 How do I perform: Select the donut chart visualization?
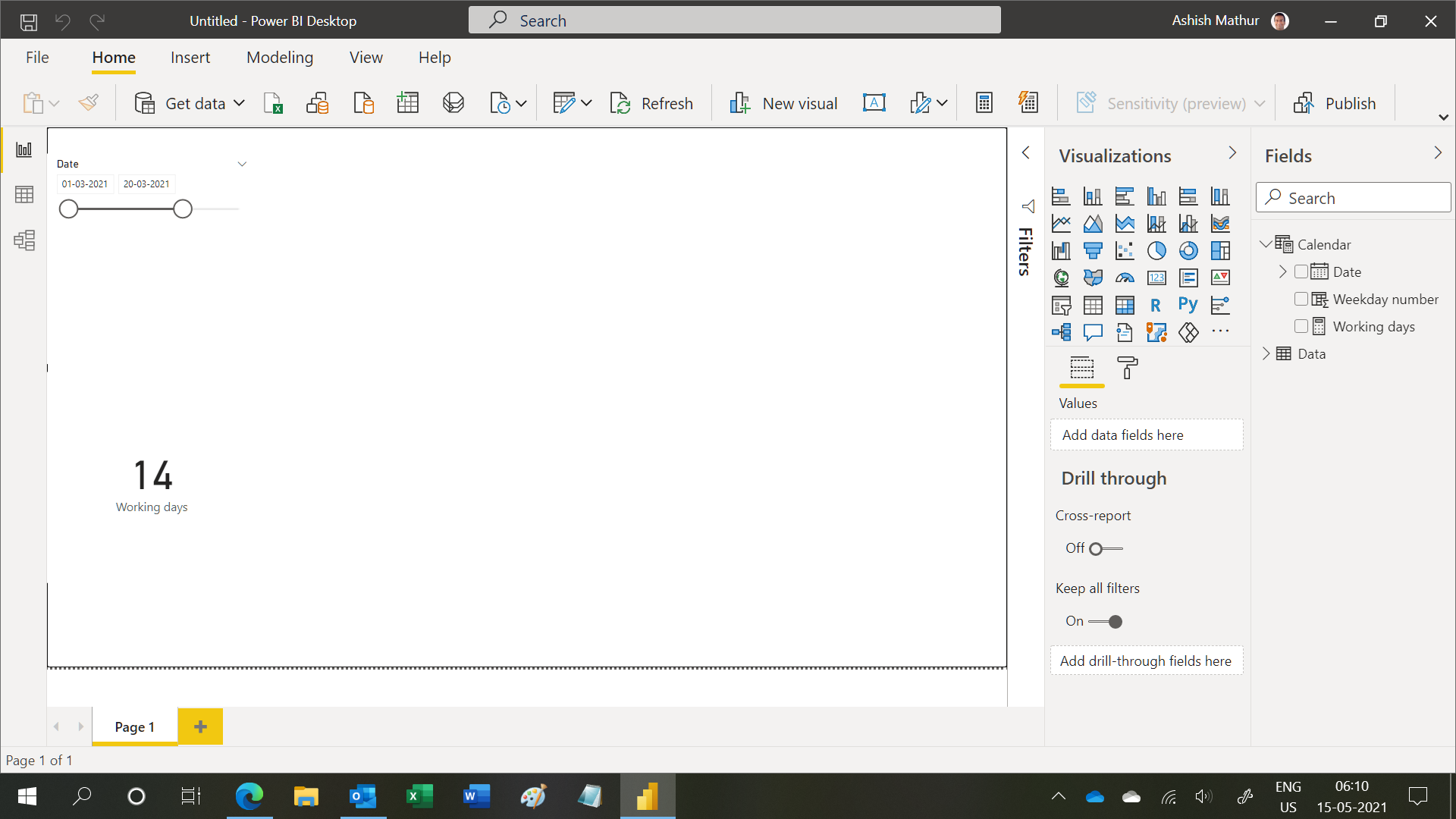[1188, 250]
